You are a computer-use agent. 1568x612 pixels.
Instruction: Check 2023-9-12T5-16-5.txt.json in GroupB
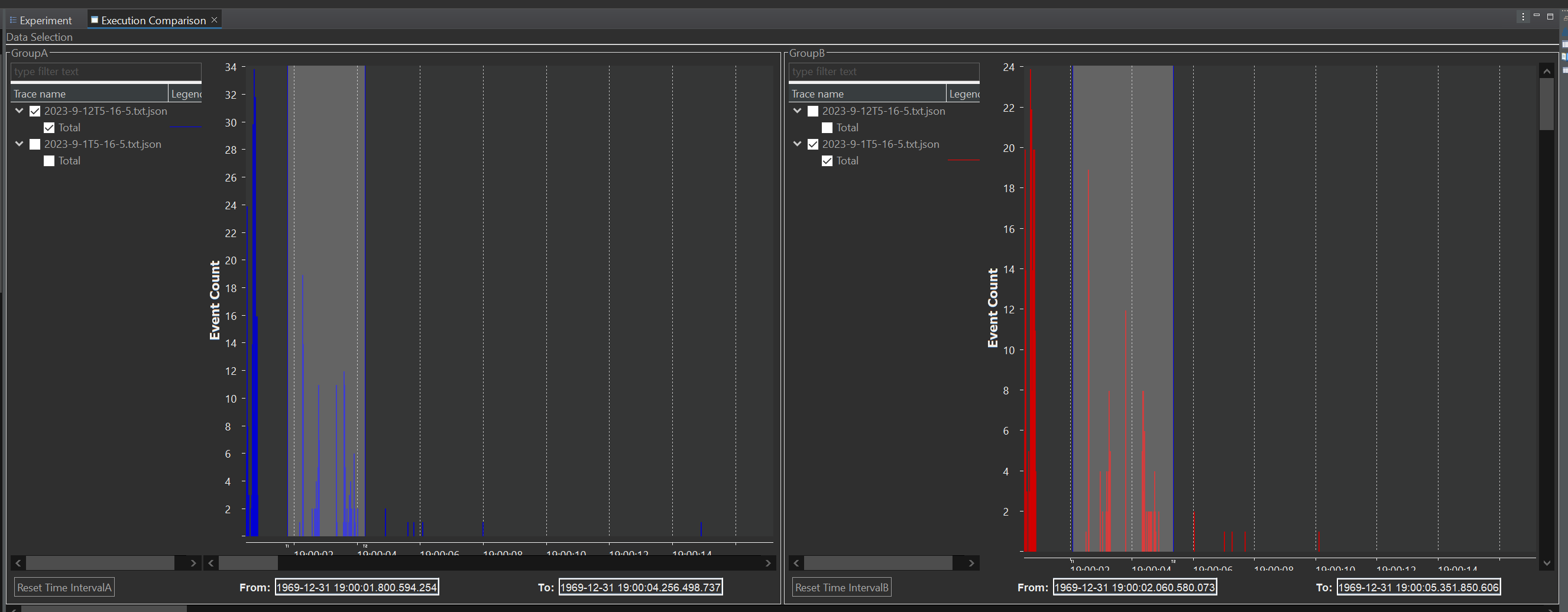[x=812, y=111]
